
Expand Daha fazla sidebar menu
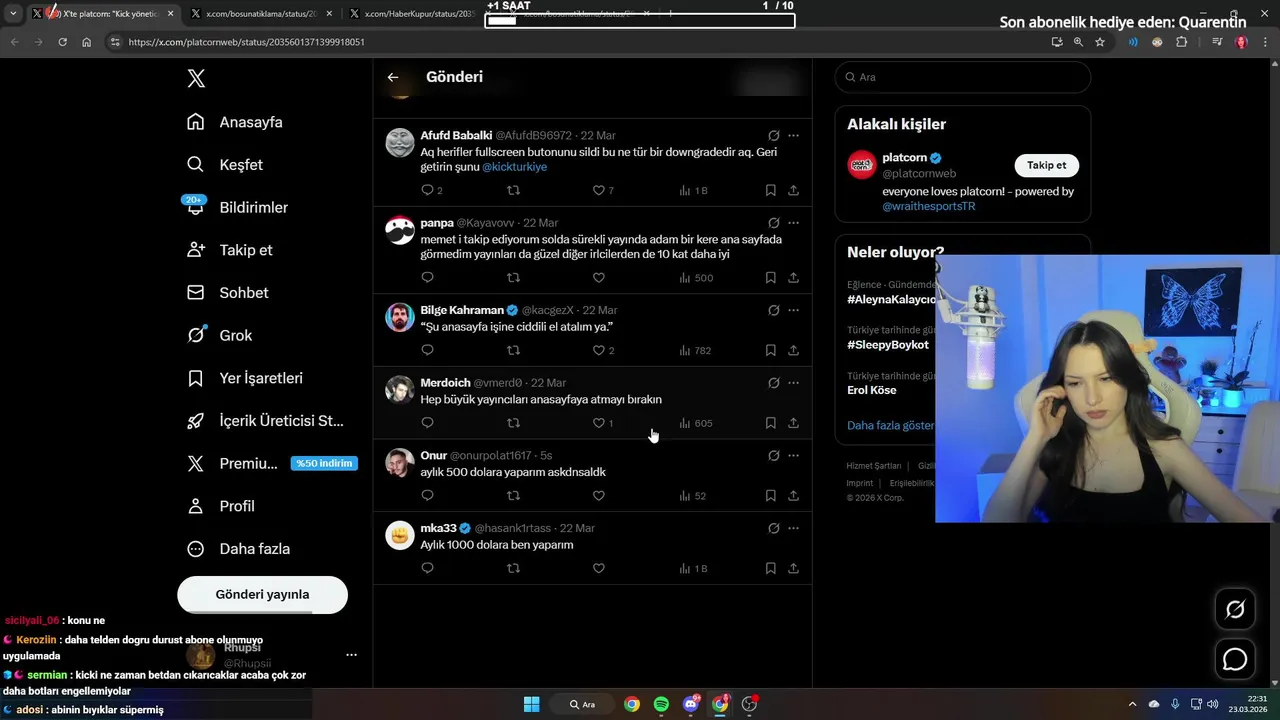(x=239, y=549)
